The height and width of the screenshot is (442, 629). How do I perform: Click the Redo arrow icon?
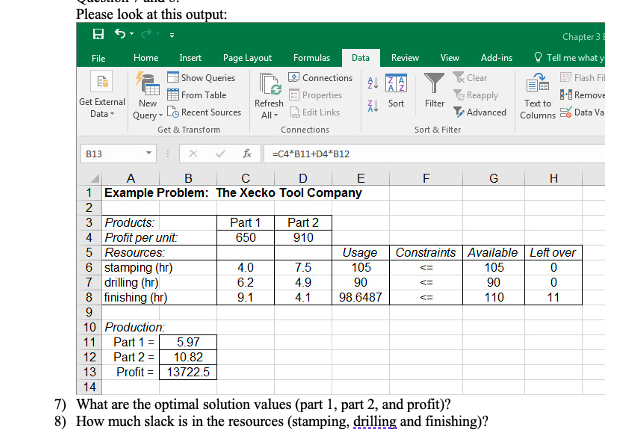pyautogui.click(x=146, y=34)
